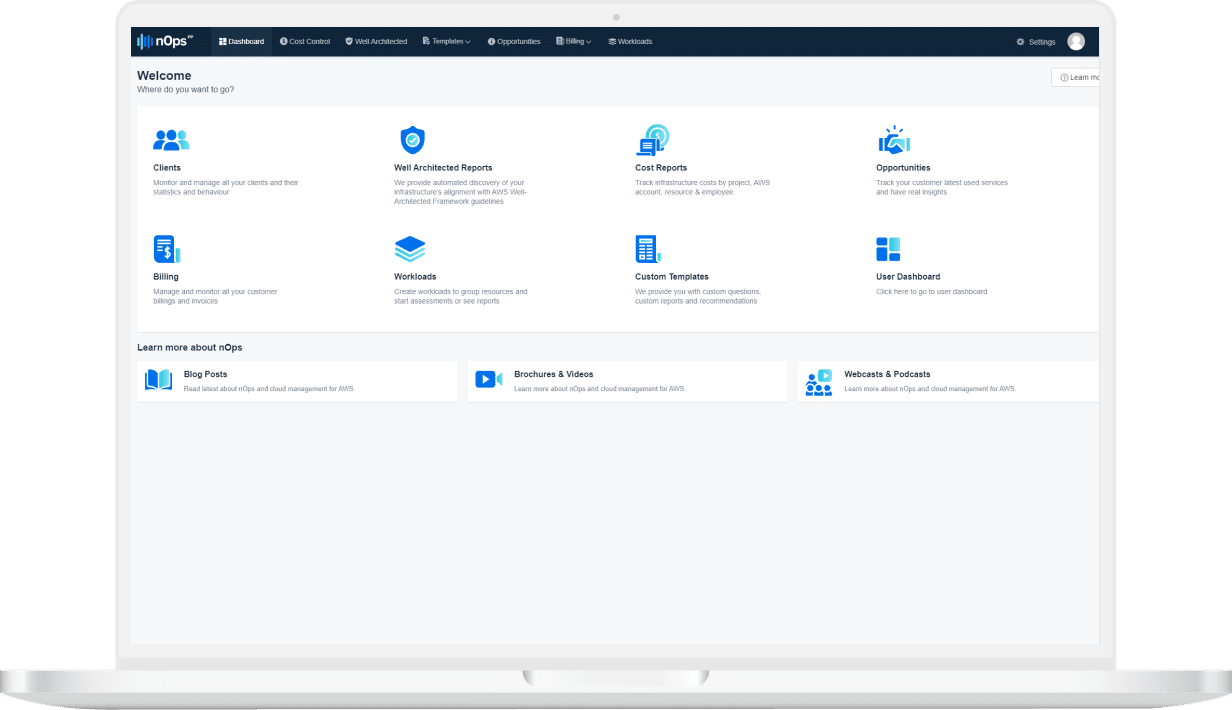Open the user profile avatar
This screenshot has width=1232, height=710.
pos(1076,41)
